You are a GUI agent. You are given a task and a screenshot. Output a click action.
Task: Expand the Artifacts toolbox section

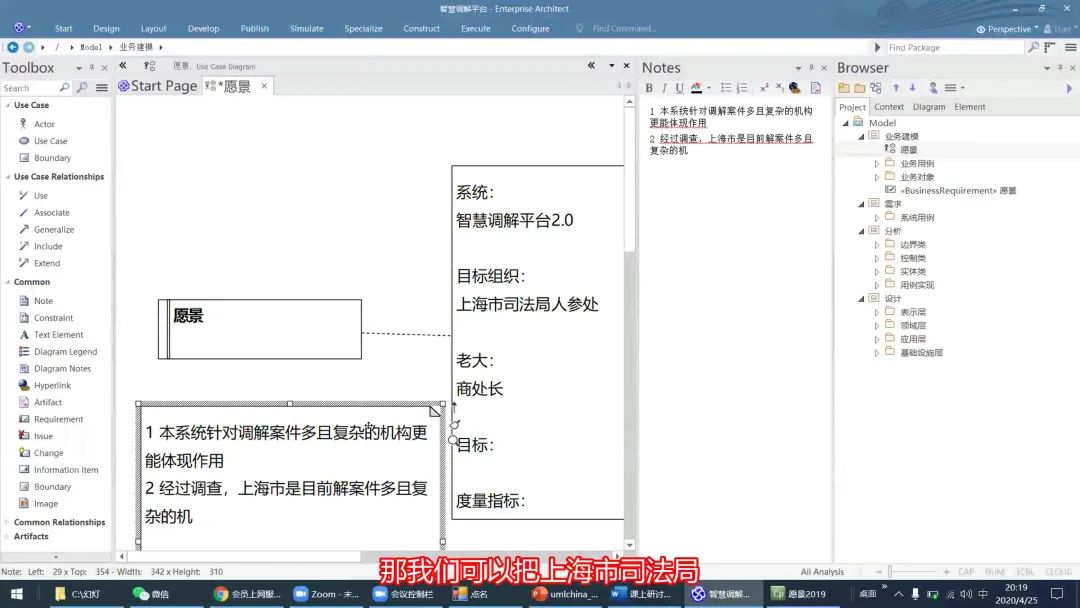click(x=8, y=536)
